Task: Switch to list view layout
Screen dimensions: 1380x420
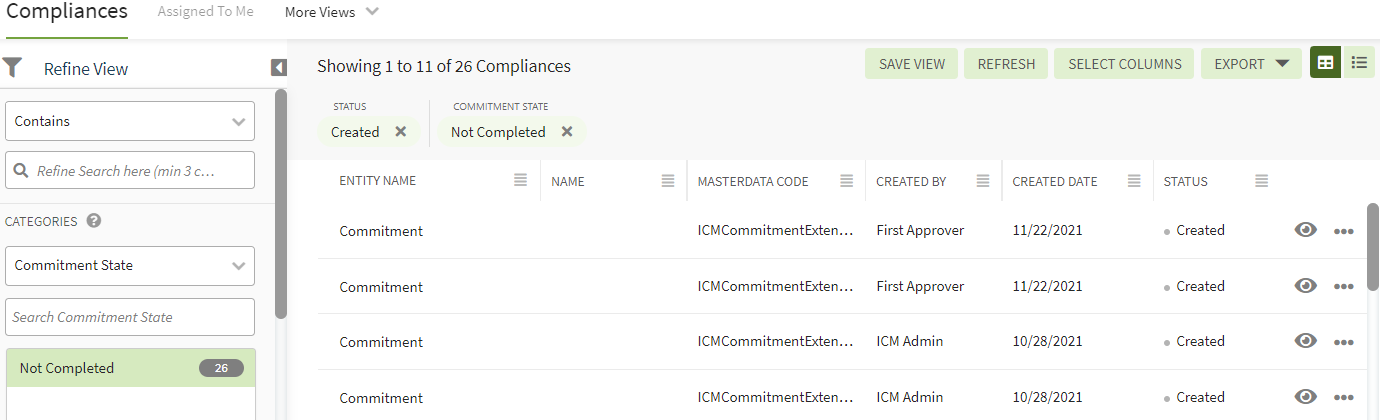Action: click(x=1359, y=63)
